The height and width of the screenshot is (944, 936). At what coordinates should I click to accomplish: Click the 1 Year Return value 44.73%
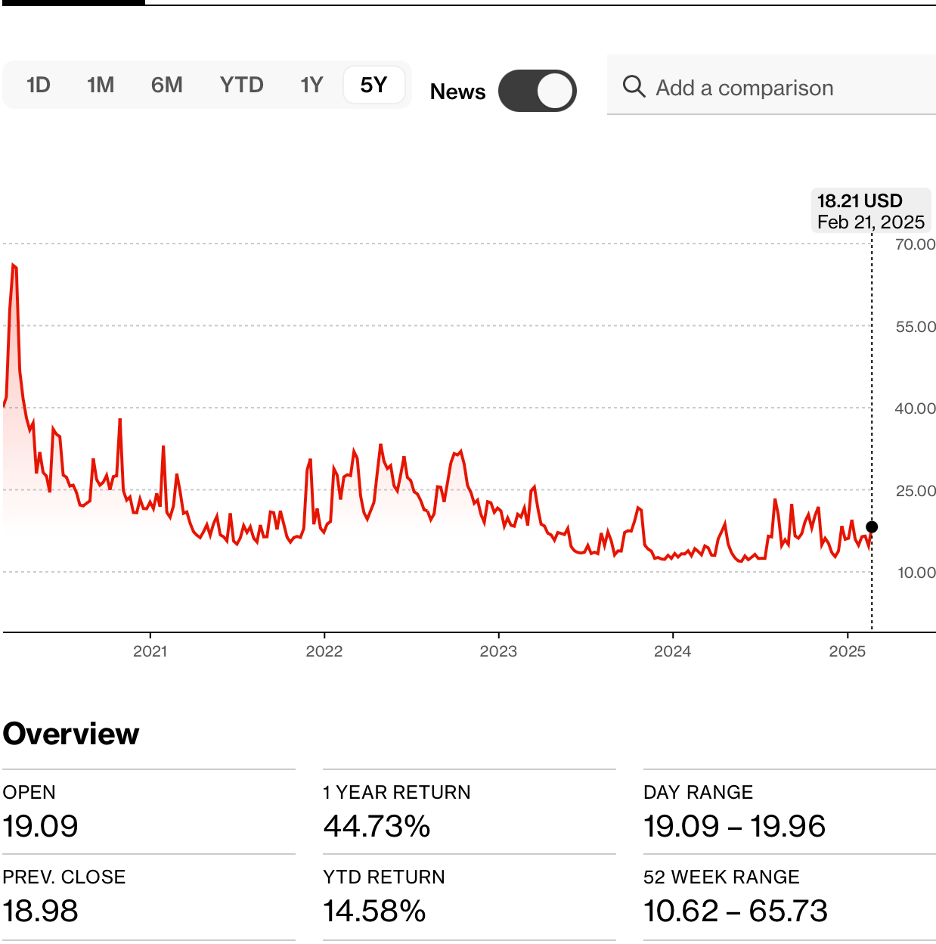pos(376,827)
